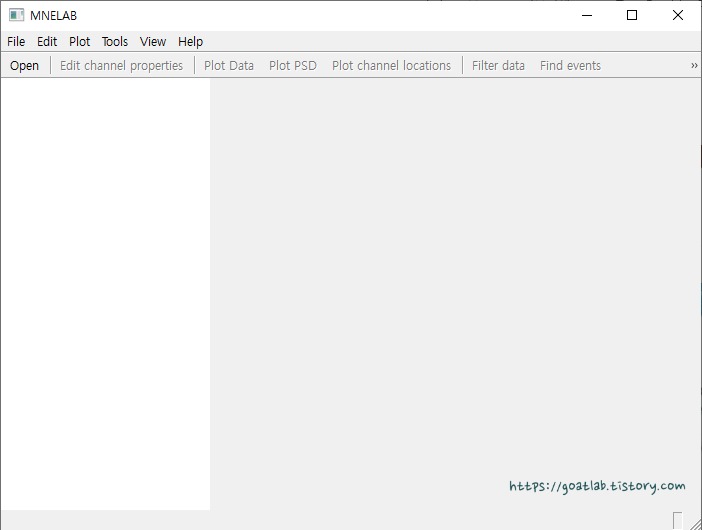Click Edit channel properties in toolbar
This screenshot has height=530, width=702.
[x=121, y=65]
